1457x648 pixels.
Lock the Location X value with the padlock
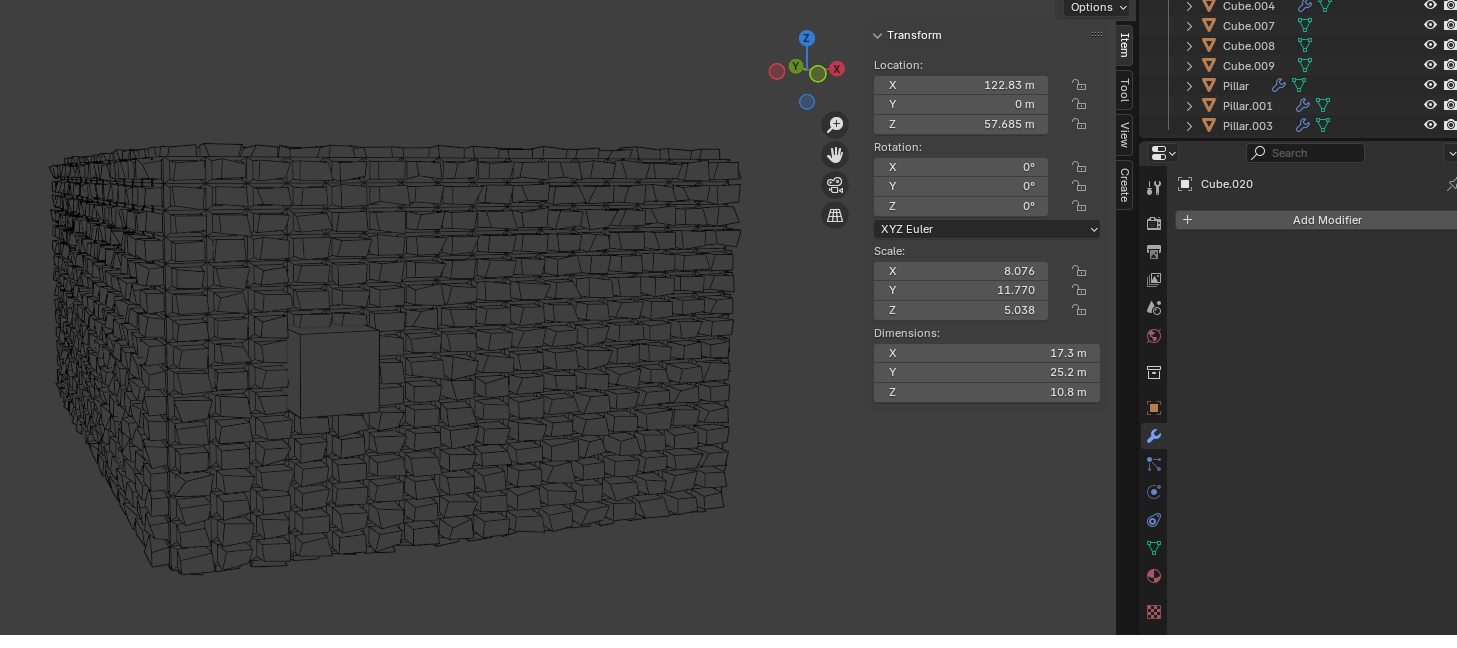click(x=1079, y=85)
